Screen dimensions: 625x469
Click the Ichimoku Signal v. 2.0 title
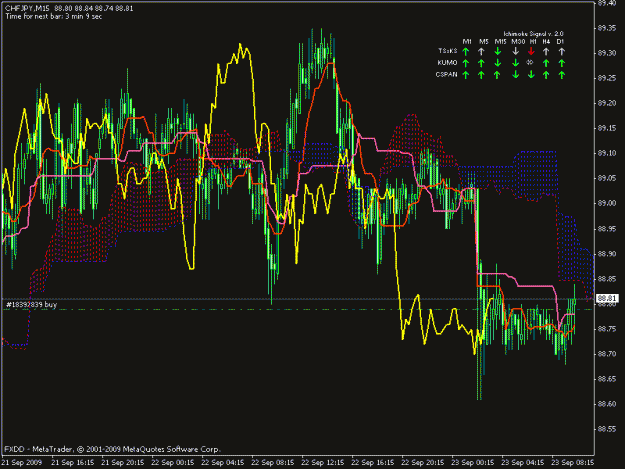pos(533,34)
